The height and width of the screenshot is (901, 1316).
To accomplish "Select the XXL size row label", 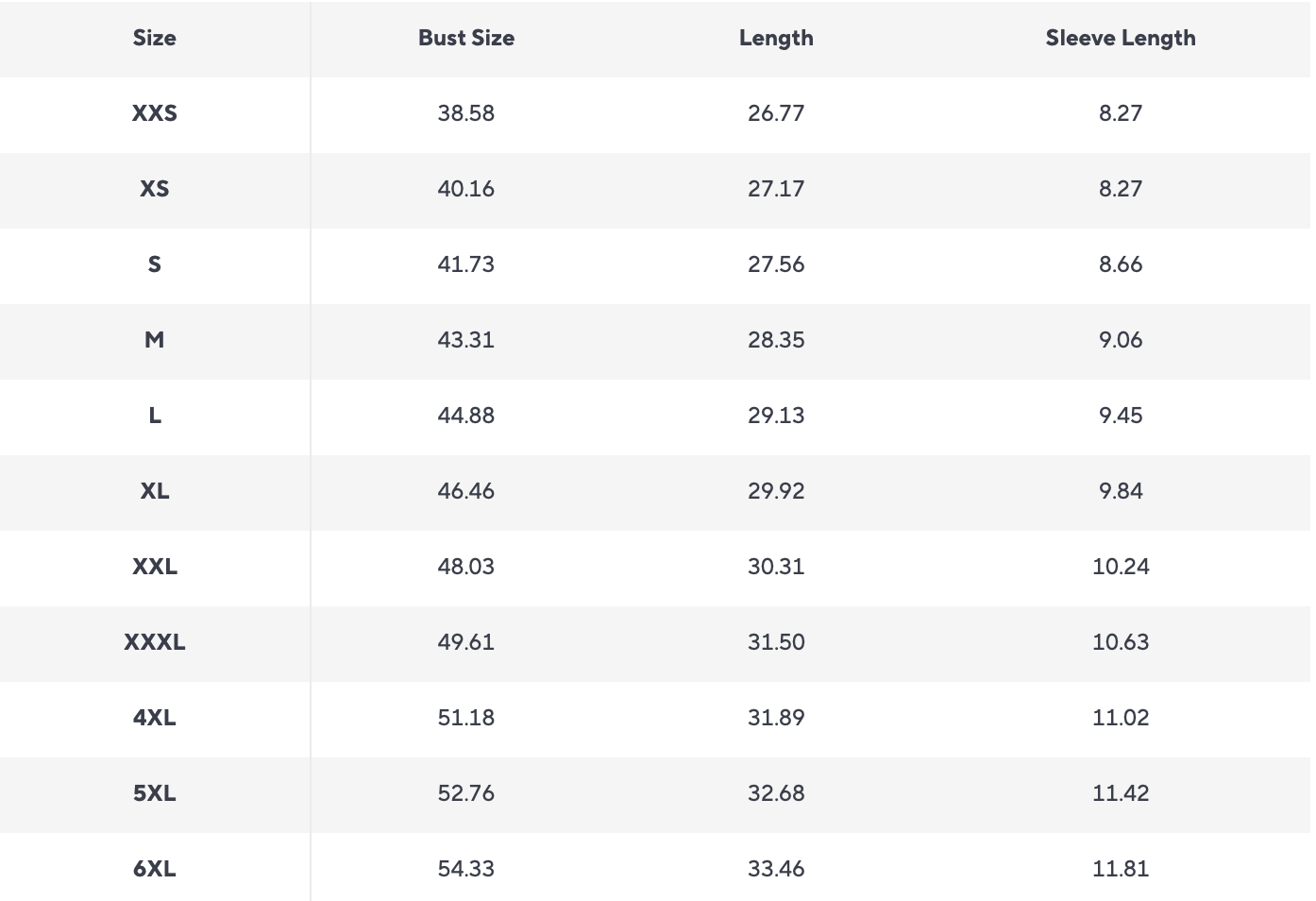I will coord(155,567).
